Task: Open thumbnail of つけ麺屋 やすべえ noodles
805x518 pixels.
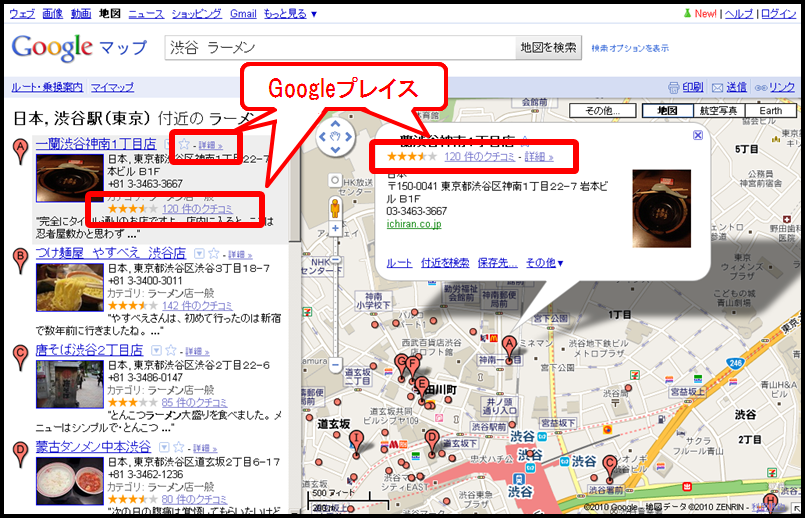Action: (70, 287)
